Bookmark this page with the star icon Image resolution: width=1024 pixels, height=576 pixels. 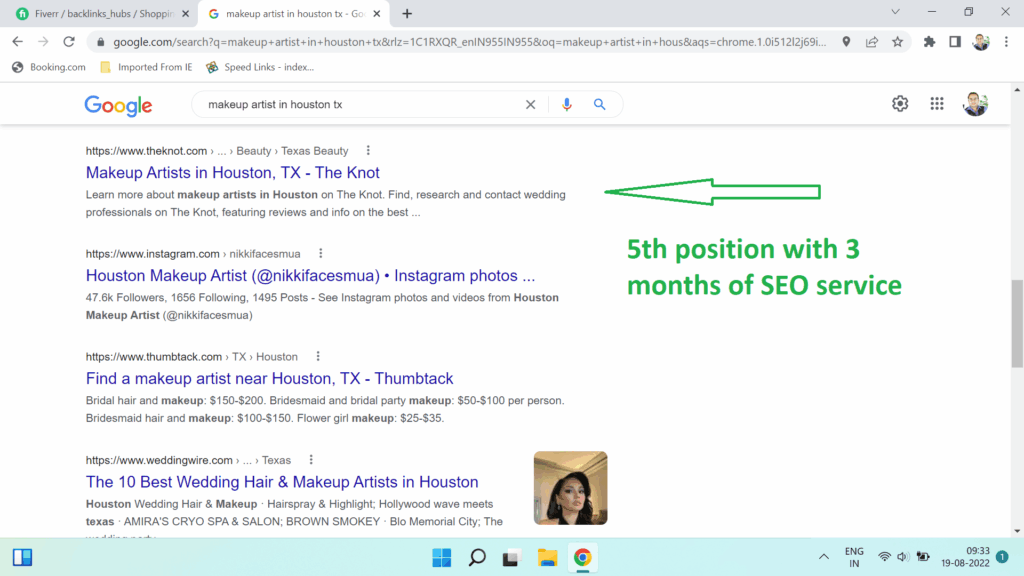[898, 42]
